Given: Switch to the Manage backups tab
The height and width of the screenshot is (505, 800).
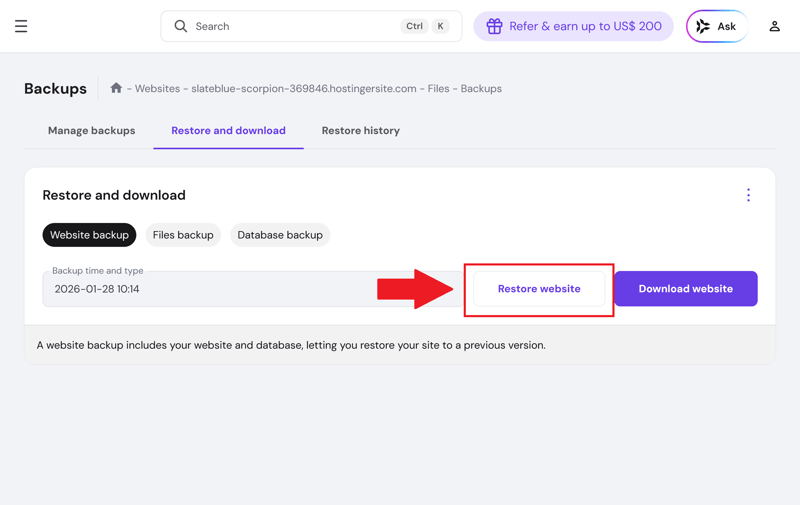Looking at the screenshot, I should coord(91,131).
